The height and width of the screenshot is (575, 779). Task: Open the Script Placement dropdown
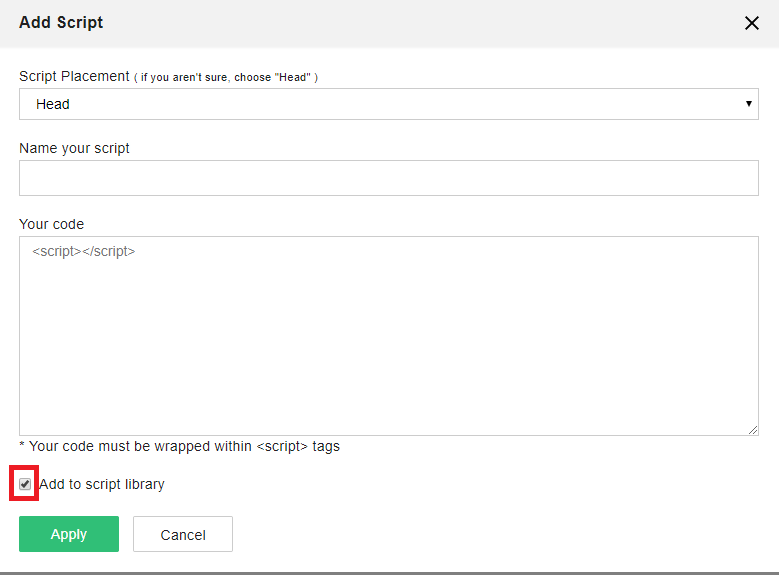click(x=388, y=104)
